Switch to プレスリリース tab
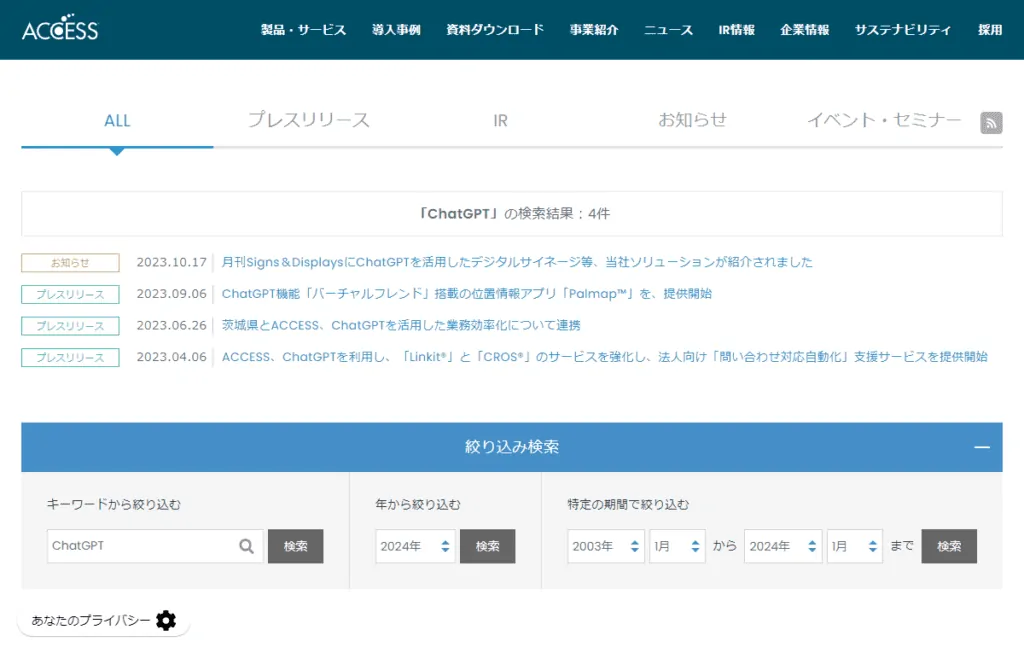Screen dimensions: 1024x653 309,121
